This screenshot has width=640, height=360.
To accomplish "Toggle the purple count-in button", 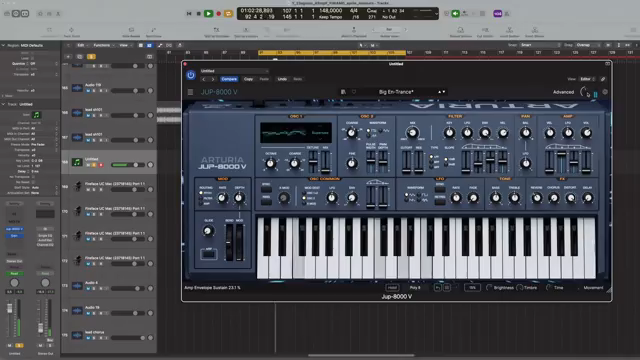I will (x=498, y=13).
